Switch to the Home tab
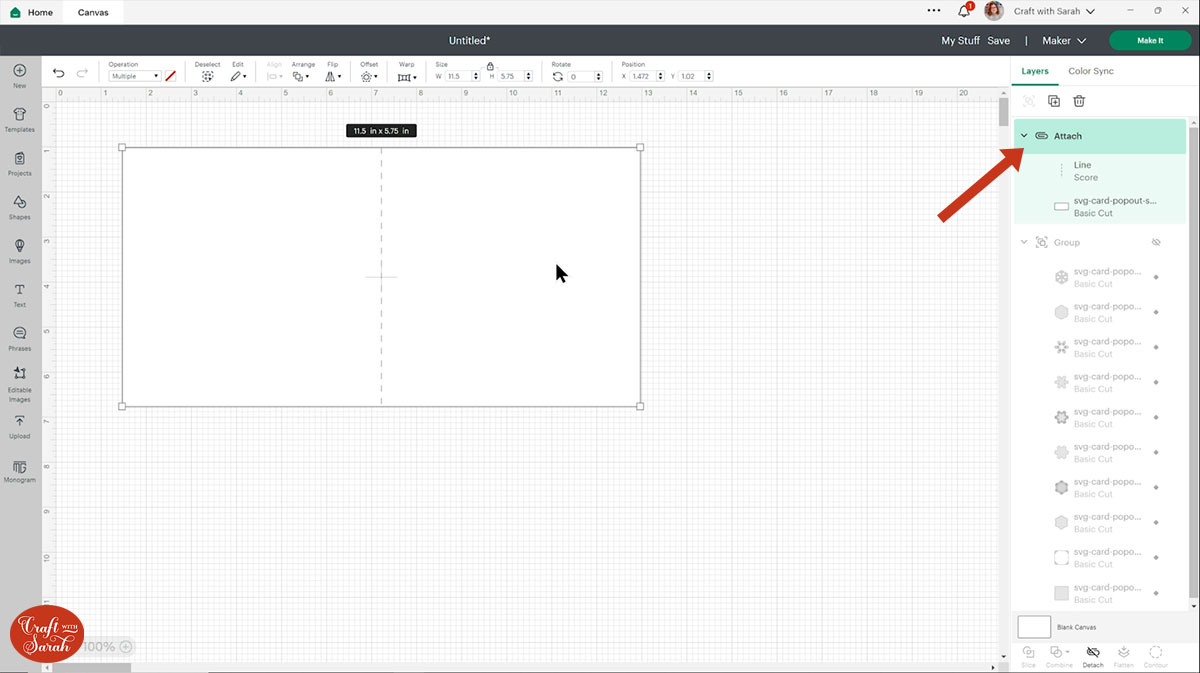This screenshot has width=1200, height=673. pos(32,12)
